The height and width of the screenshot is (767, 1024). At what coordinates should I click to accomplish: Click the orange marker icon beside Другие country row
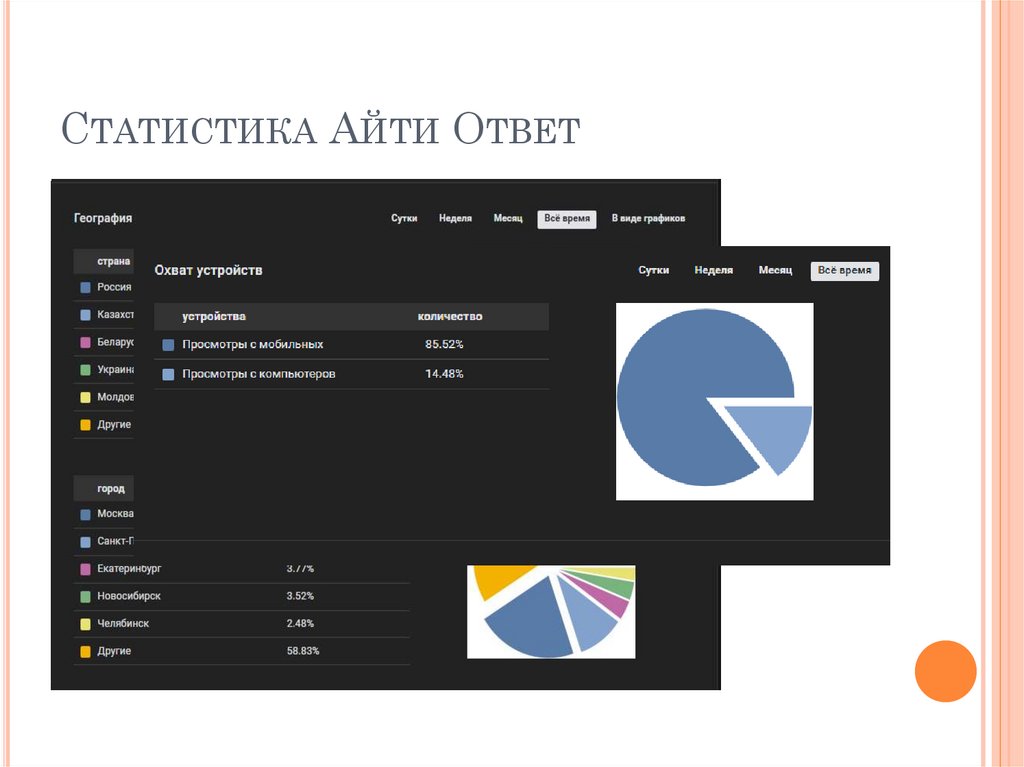coord(83,424)
